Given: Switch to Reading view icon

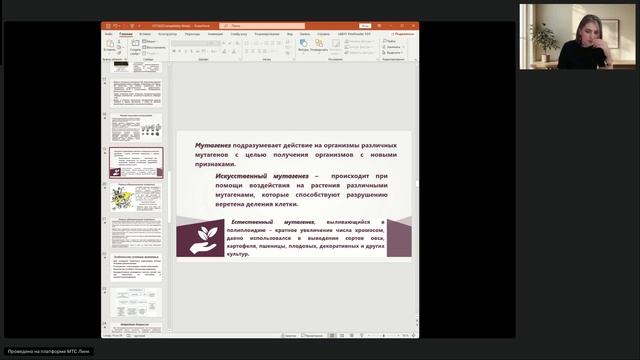Looking at the screenshot, I should point(352,336).
